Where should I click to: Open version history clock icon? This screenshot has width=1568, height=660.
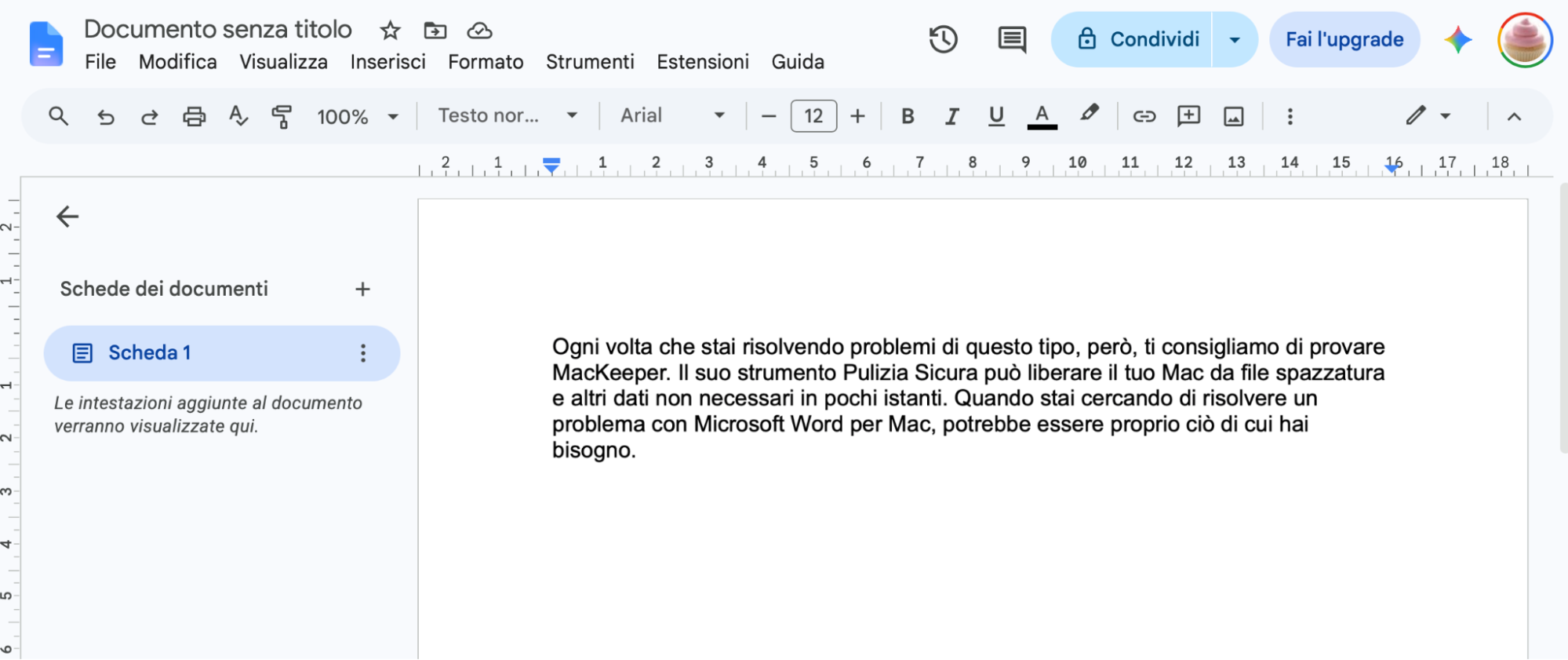(943, 39)
